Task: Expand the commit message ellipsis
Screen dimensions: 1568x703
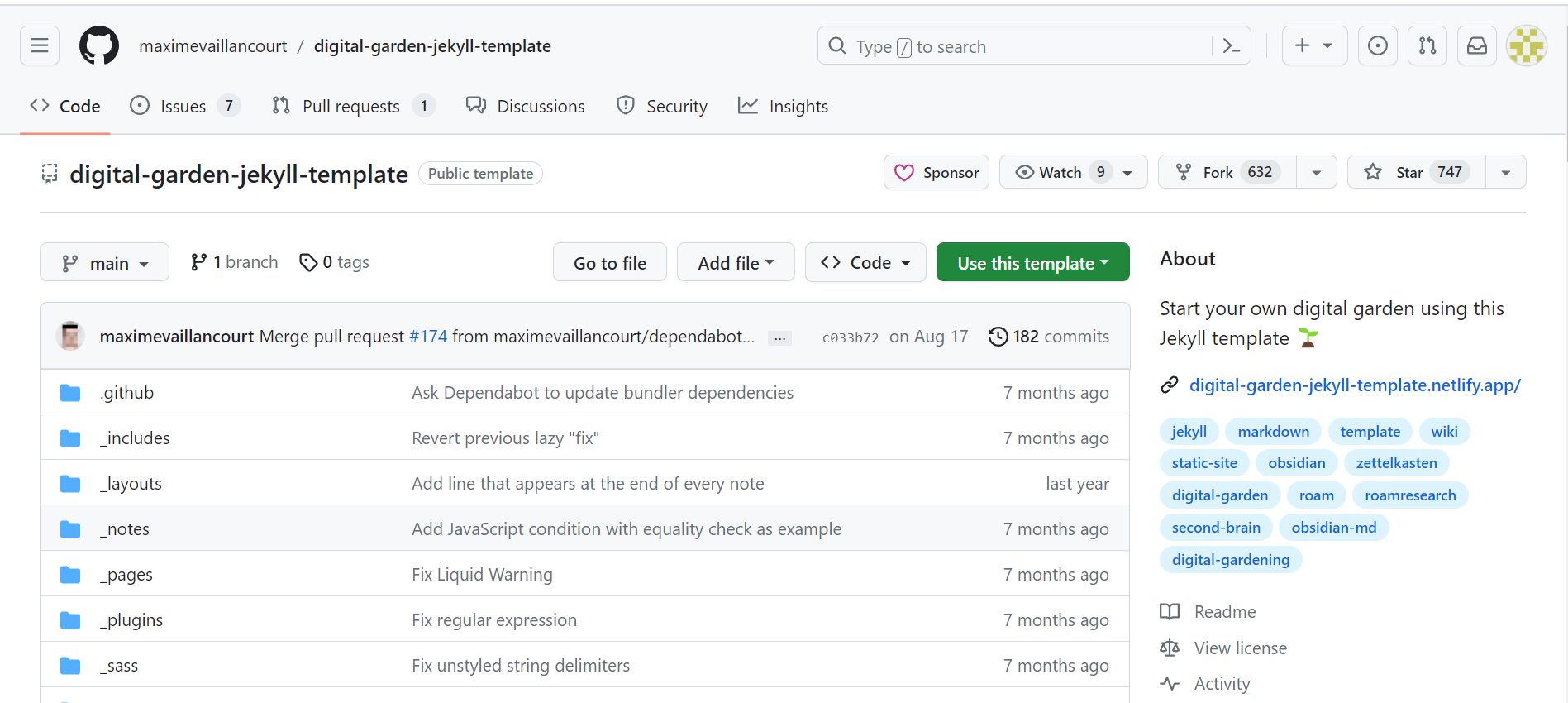Action: [779, 337]
